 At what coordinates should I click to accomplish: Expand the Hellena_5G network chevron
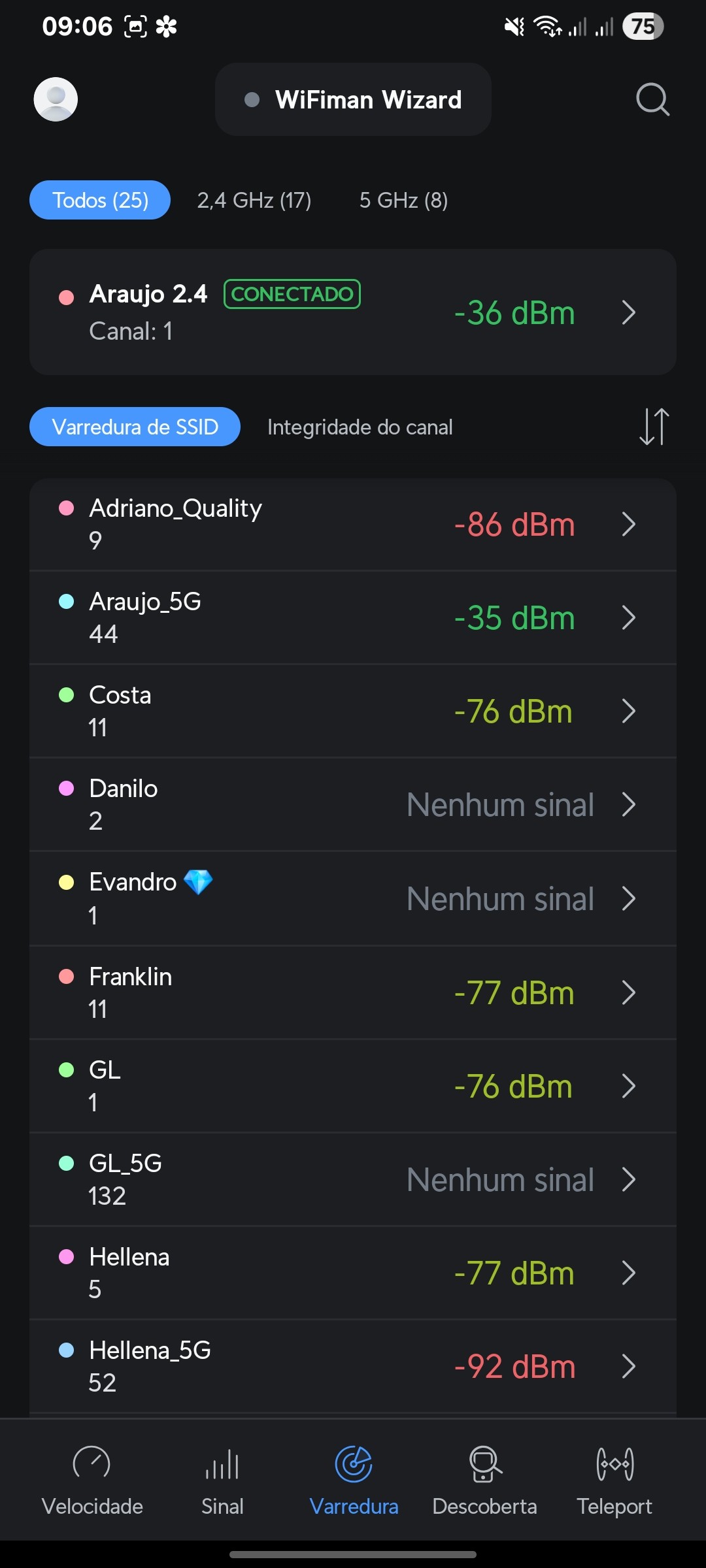pos(628,1366)
